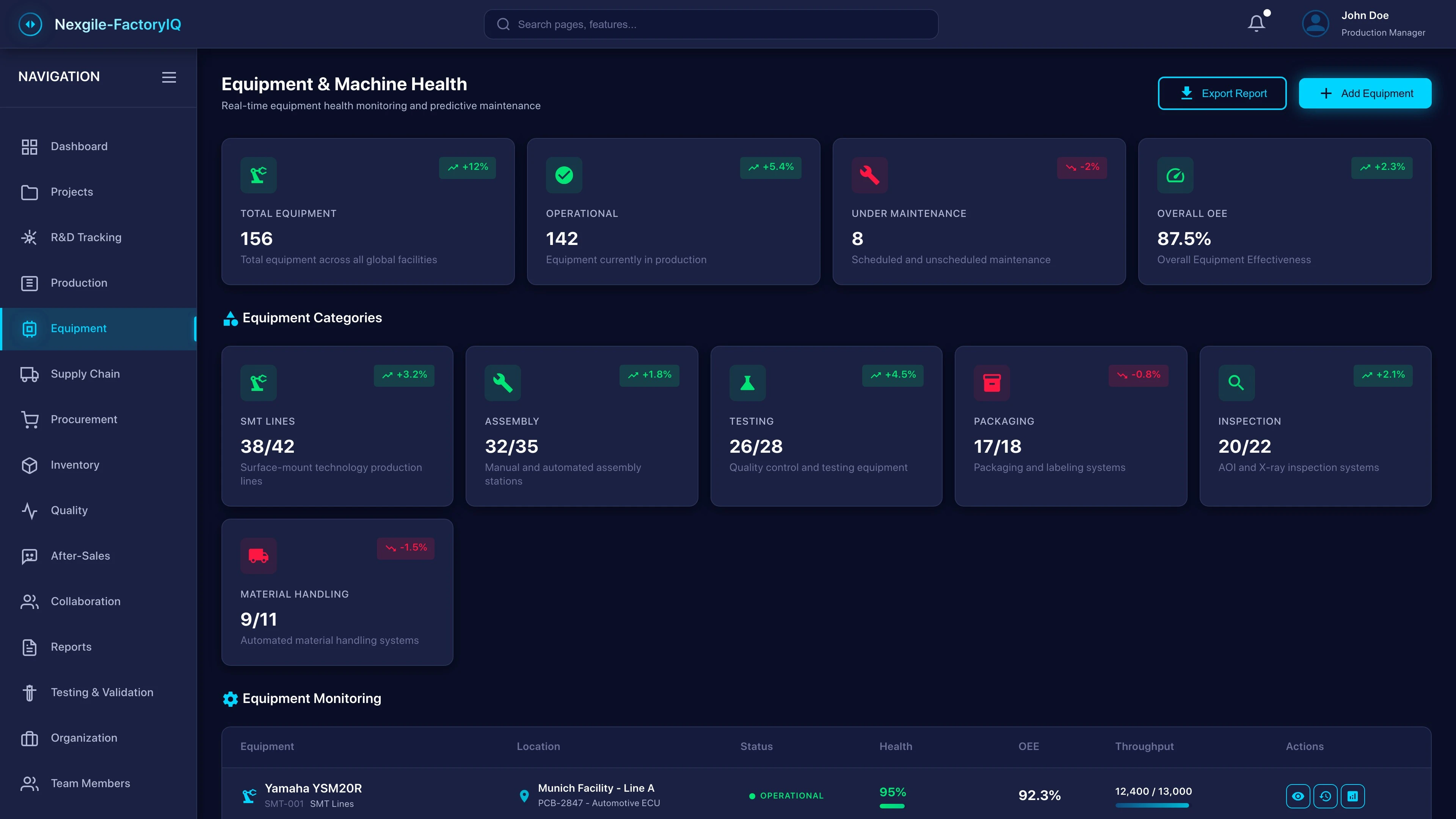Toggle visibility details of Yamaha YSM20R row

click(1298, 796)
